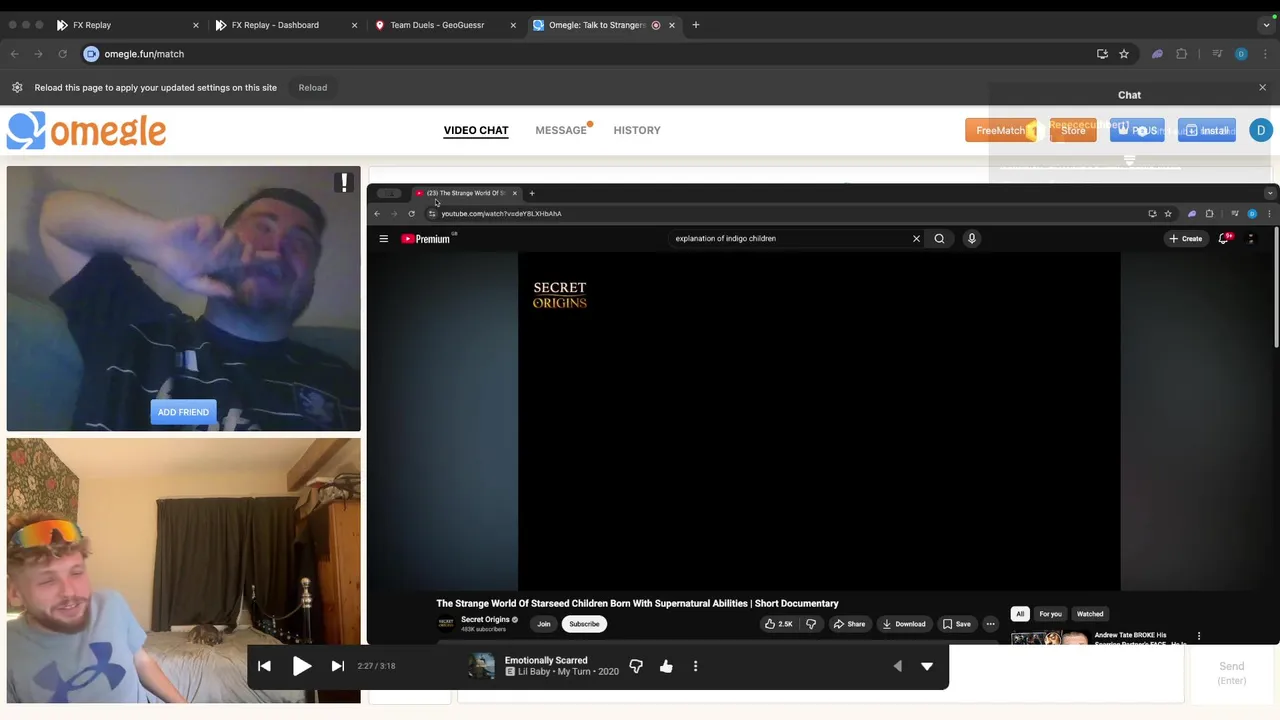Click Reload to apply updated settings
This screenshot has width=1280, height=720.
[313, 88]
